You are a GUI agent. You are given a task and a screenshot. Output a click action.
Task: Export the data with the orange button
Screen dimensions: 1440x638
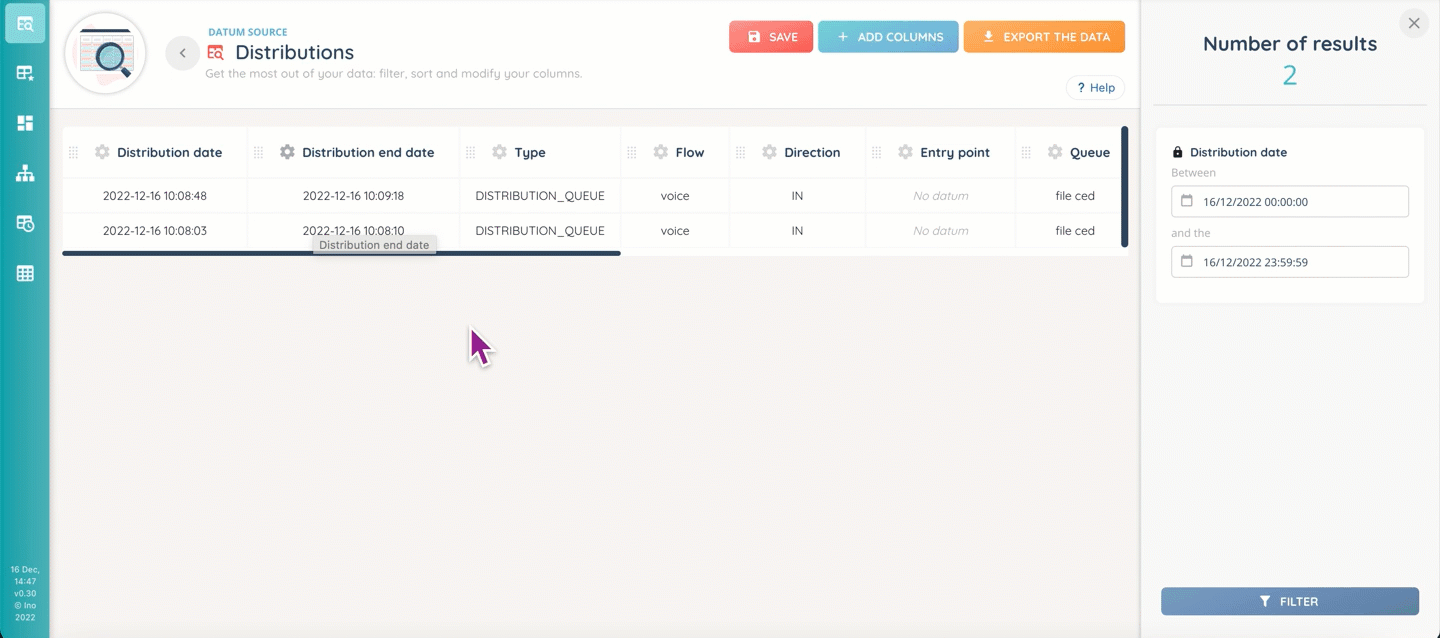1044,37
